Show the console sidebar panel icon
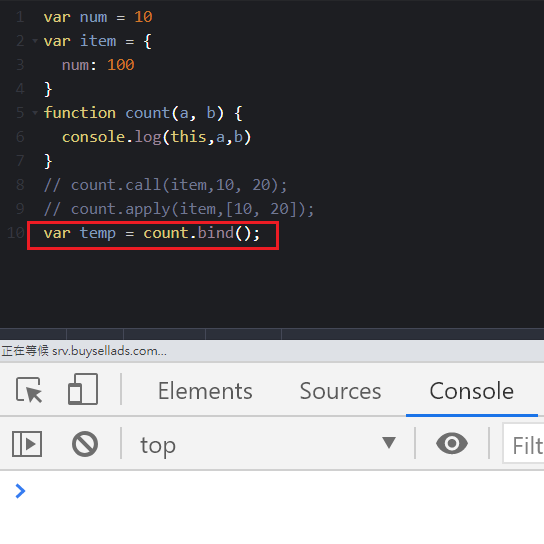Screen dimensions: 544x544 [x=27, y=444]
